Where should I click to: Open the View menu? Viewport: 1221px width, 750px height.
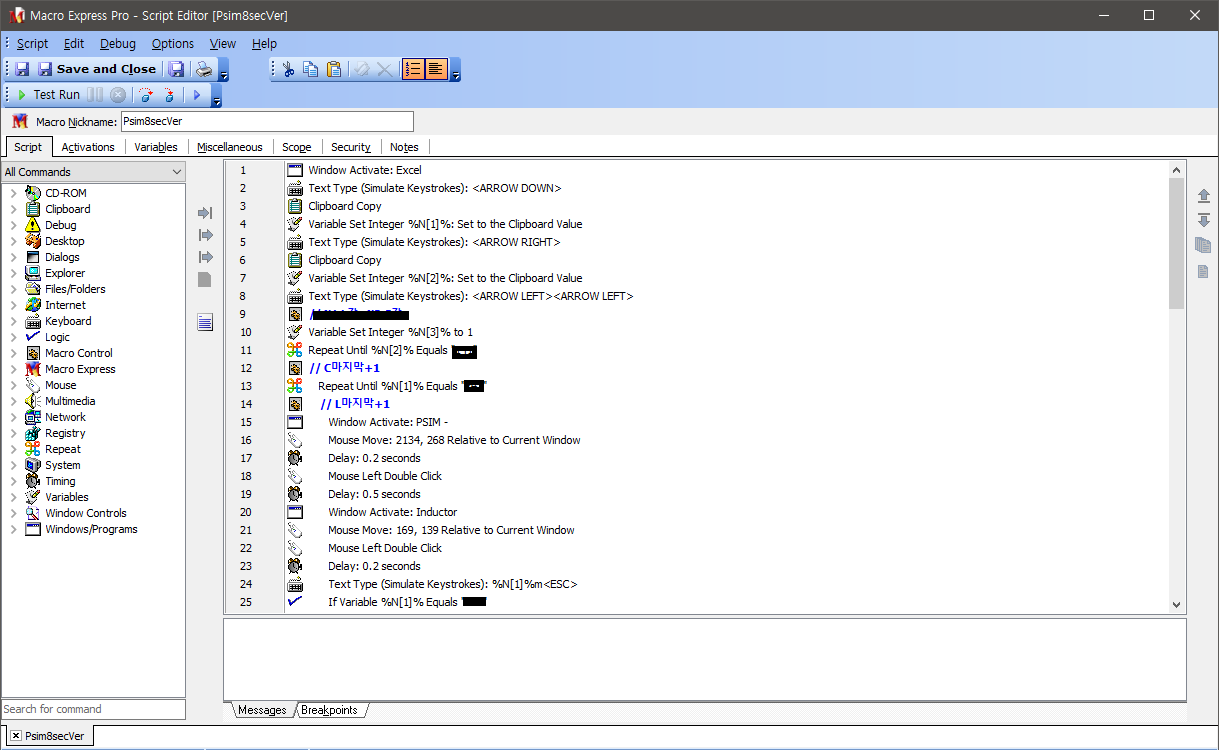(x=223, y=43)
